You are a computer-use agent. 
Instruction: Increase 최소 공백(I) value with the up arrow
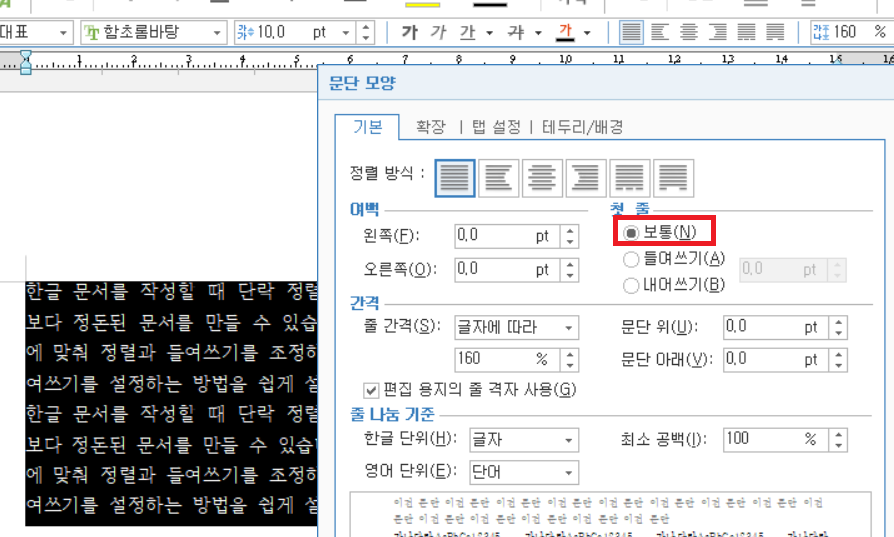pyautogui.click(x=839, y=434)
